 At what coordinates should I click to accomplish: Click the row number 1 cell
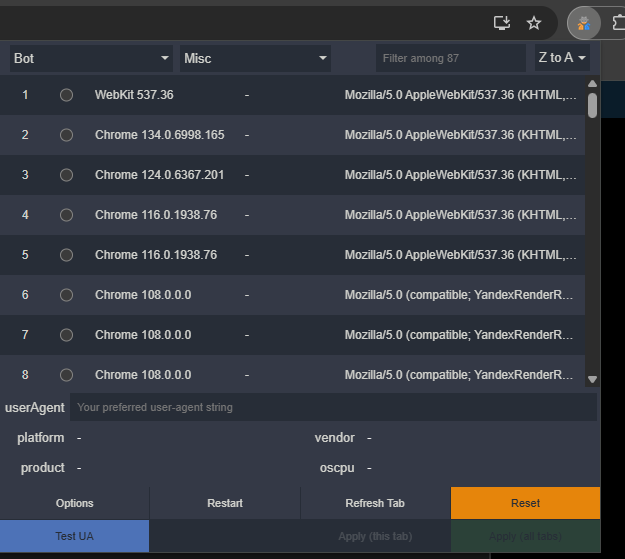click(25, 95)
